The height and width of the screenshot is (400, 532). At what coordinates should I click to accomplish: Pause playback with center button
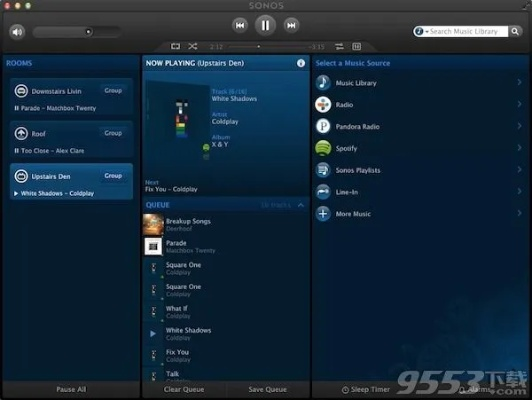click(265, 25)
